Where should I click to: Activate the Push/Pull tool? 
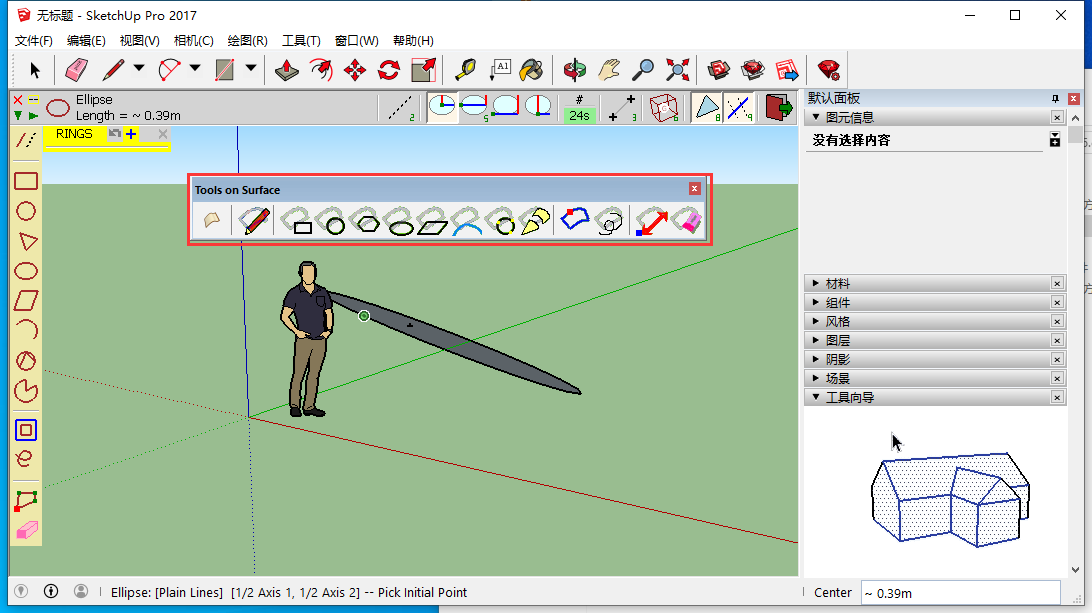coord(287,69)
